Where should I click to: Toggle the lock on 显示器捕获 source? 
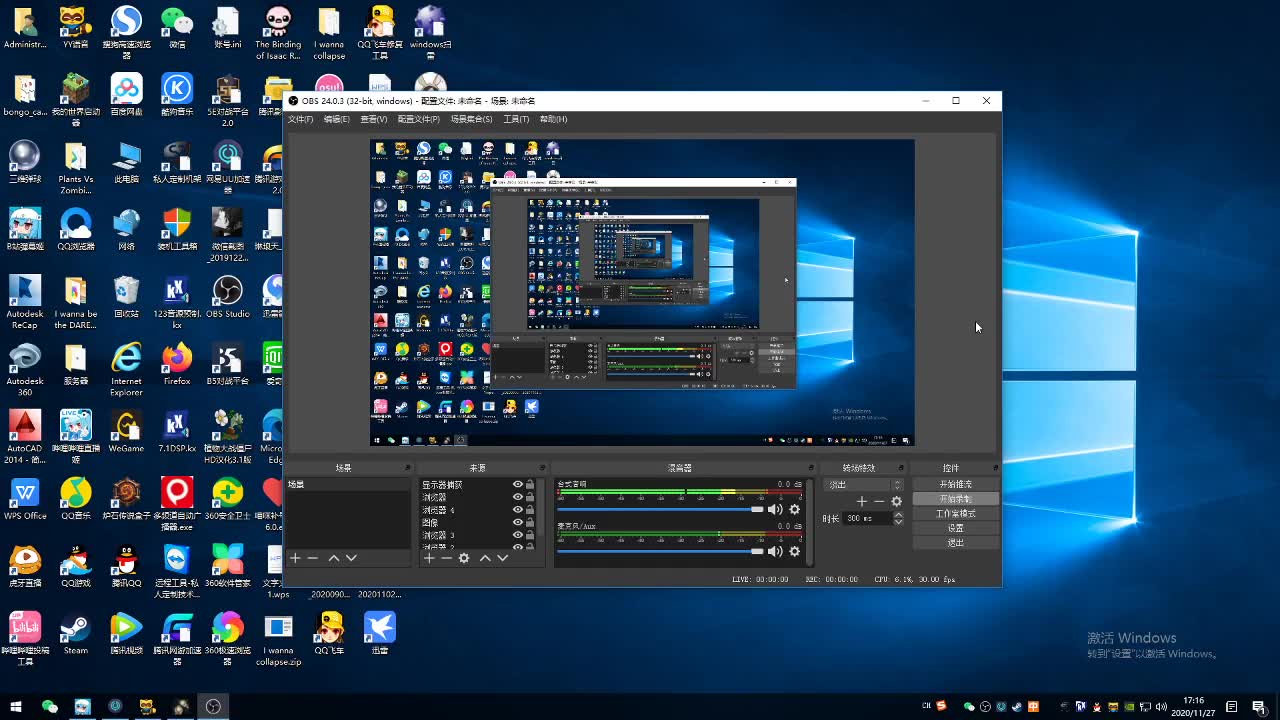(x=530, y=484)
